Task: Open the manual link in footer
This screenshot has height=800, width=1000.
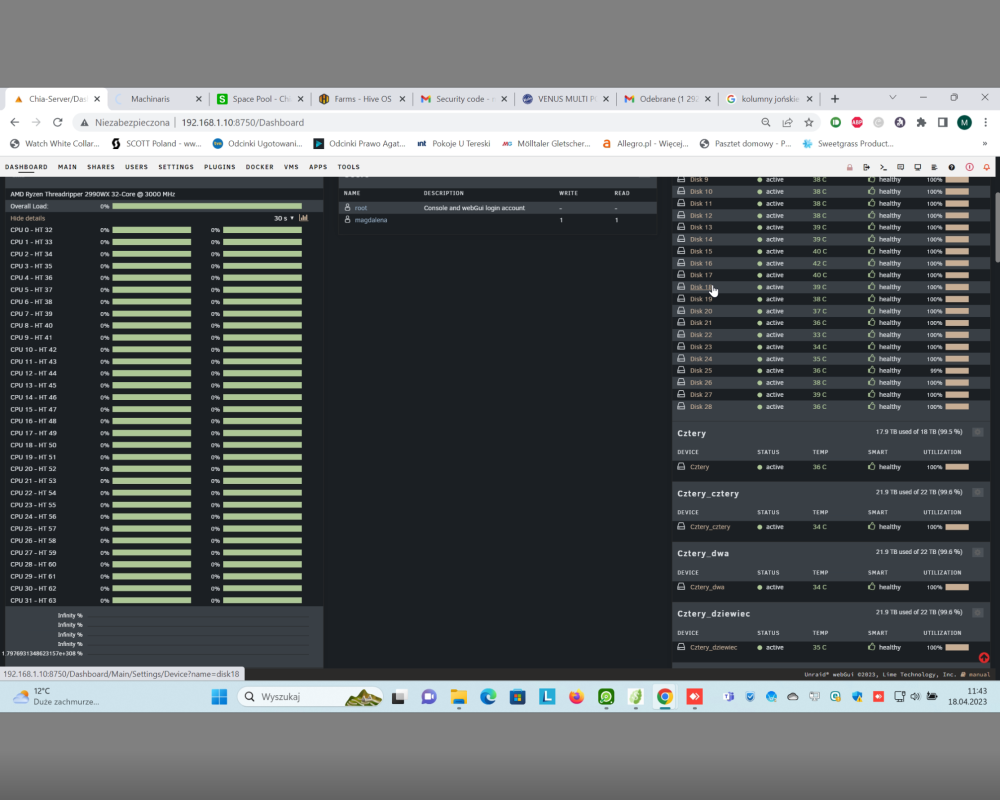Action: tap(980, 674)
